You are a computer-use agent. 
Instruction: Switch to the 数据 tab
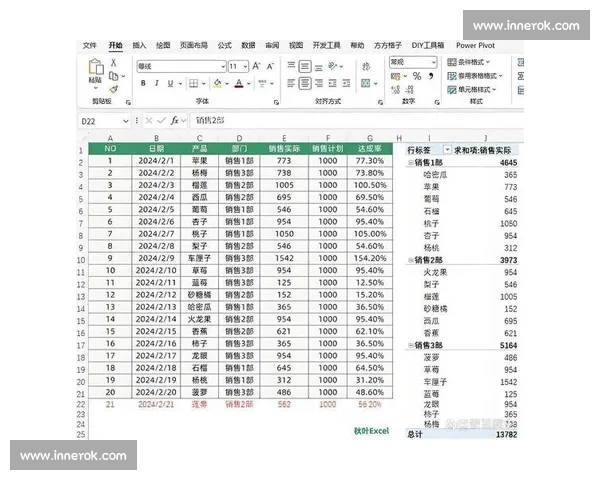(248, 45)
